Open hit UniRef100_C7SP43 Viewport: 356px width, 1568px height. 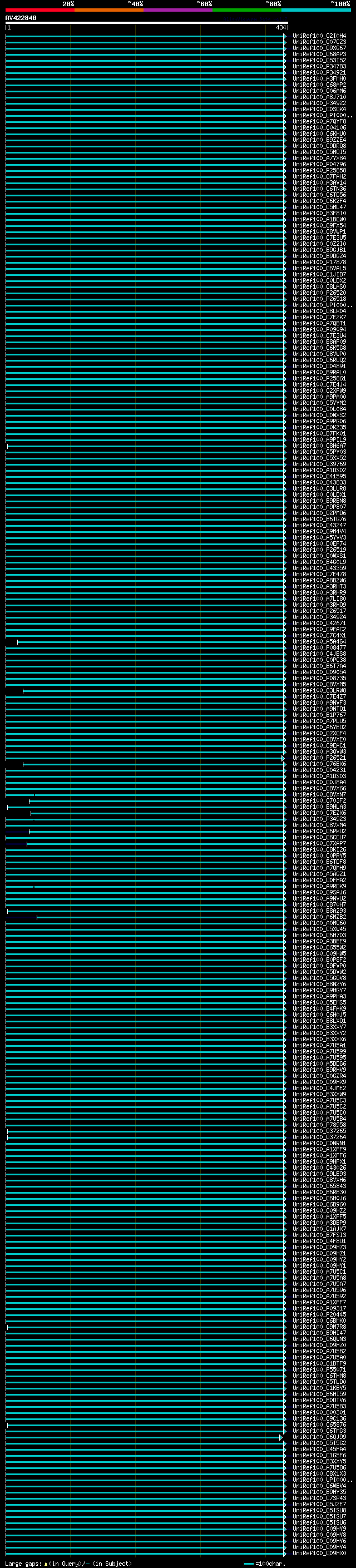coord(319,1498)
